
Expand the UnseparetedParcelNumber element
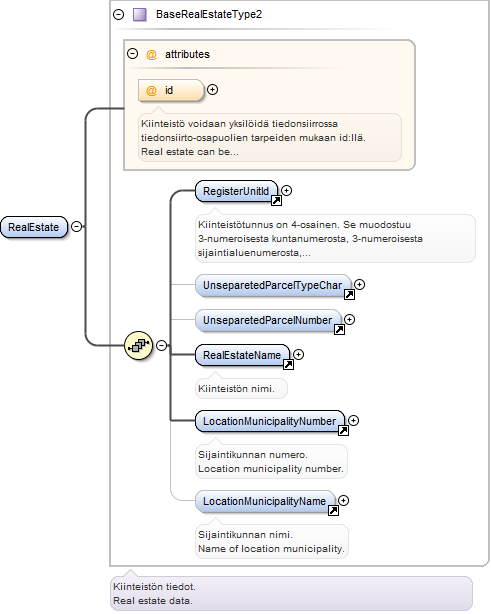350,320
